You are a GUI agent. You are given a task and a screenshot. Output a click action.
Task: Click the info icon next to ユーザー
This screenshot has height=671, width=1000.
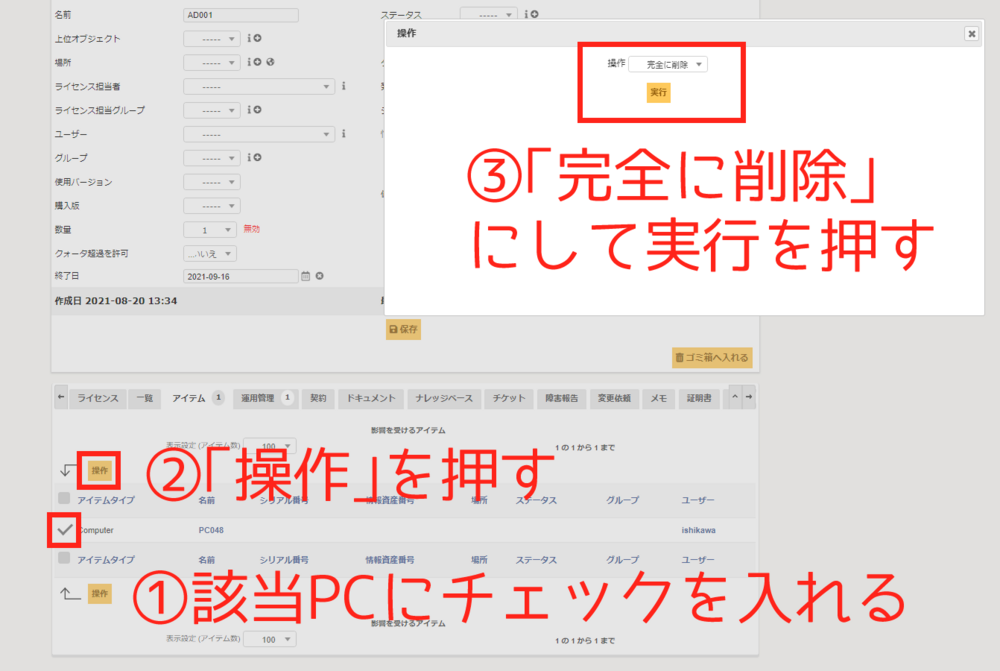point(344,134)
